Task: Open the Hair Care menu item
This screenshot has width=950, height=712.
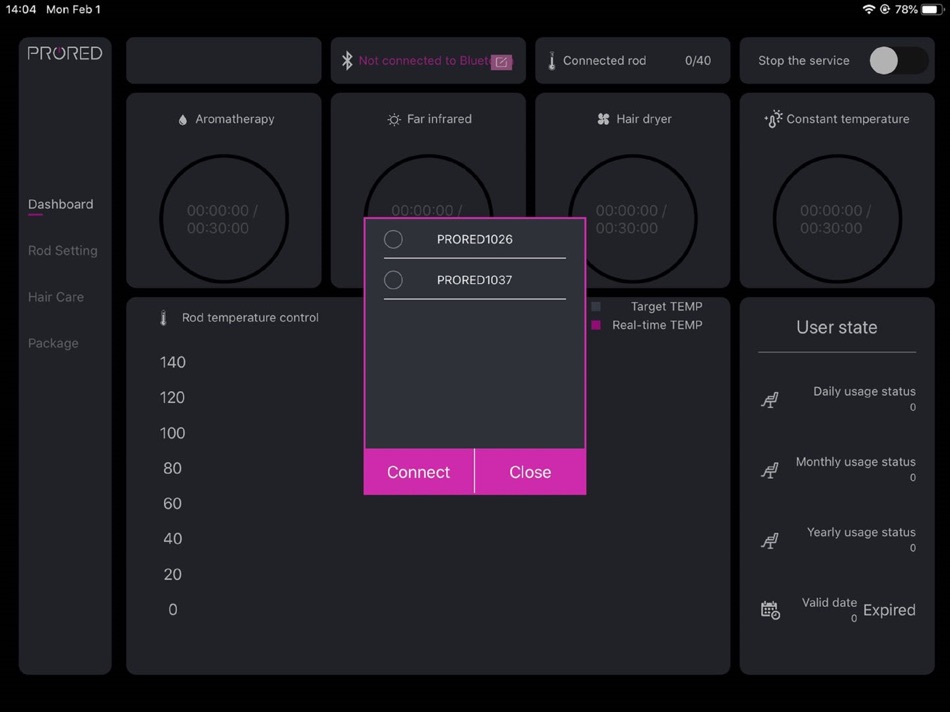Action: (56, 297)
